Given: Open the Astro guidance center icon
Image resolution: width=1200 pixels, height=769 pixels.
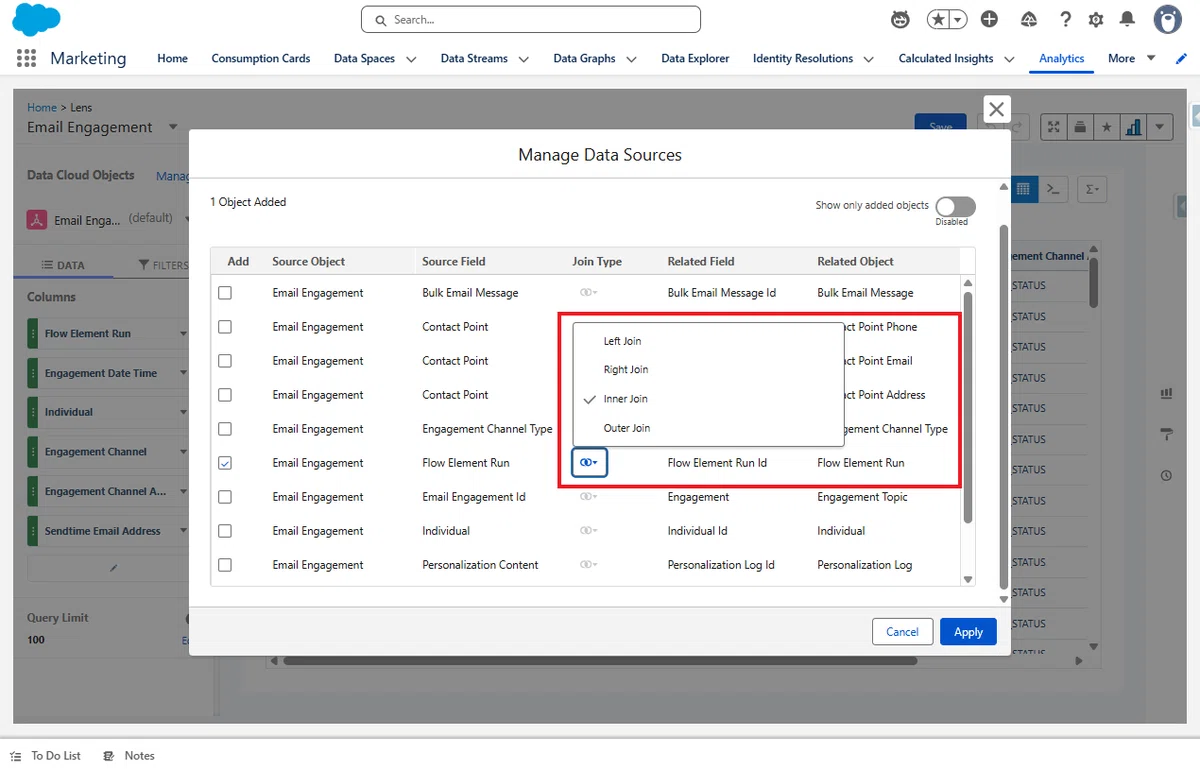Looking at the screenshot, I should click(x=900, y=19).
